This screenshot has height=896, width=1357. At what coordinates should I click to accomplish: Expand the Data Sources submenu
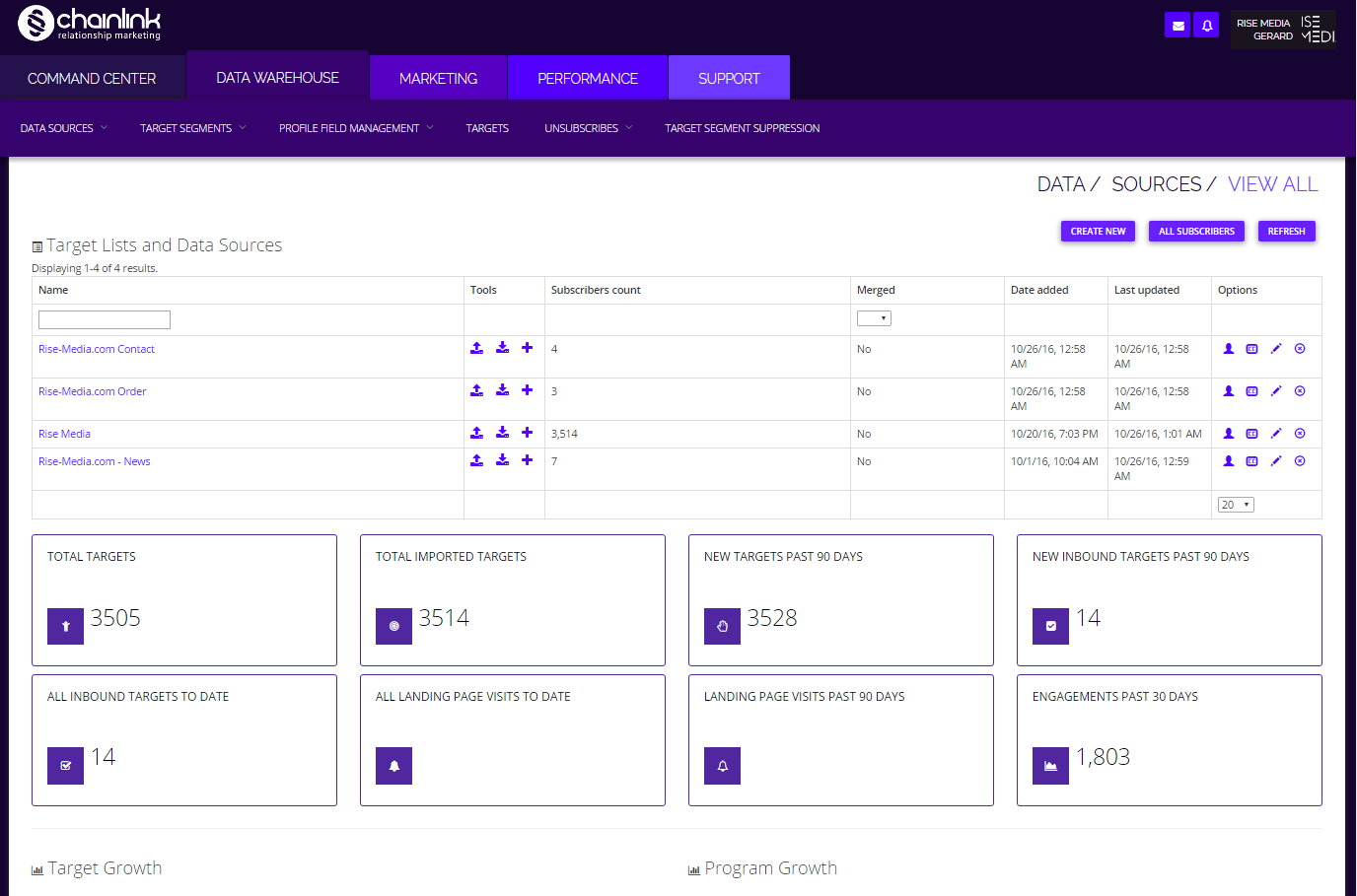[64, 128]
